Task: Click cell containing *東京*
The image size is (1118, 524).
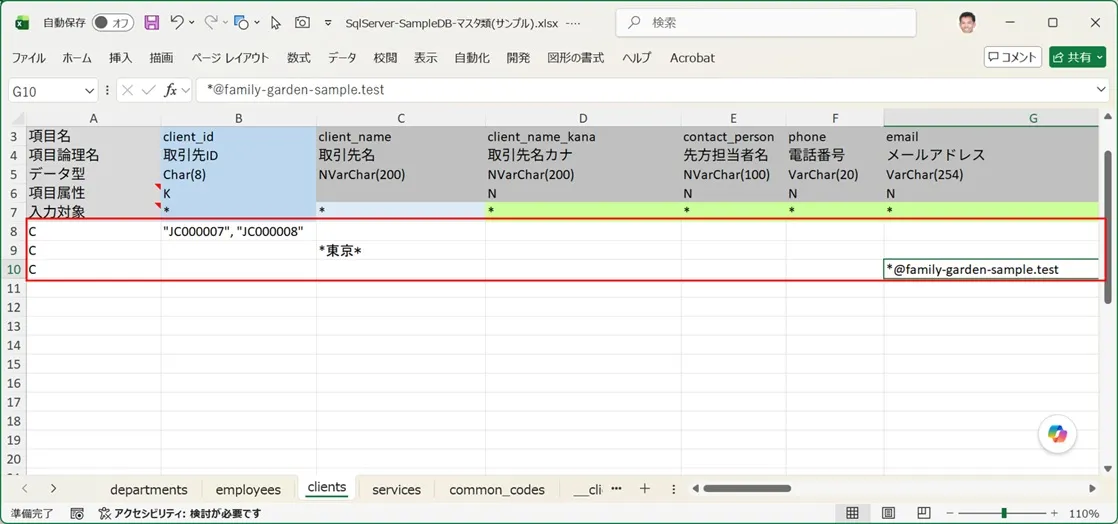Action: click(401, 251)
